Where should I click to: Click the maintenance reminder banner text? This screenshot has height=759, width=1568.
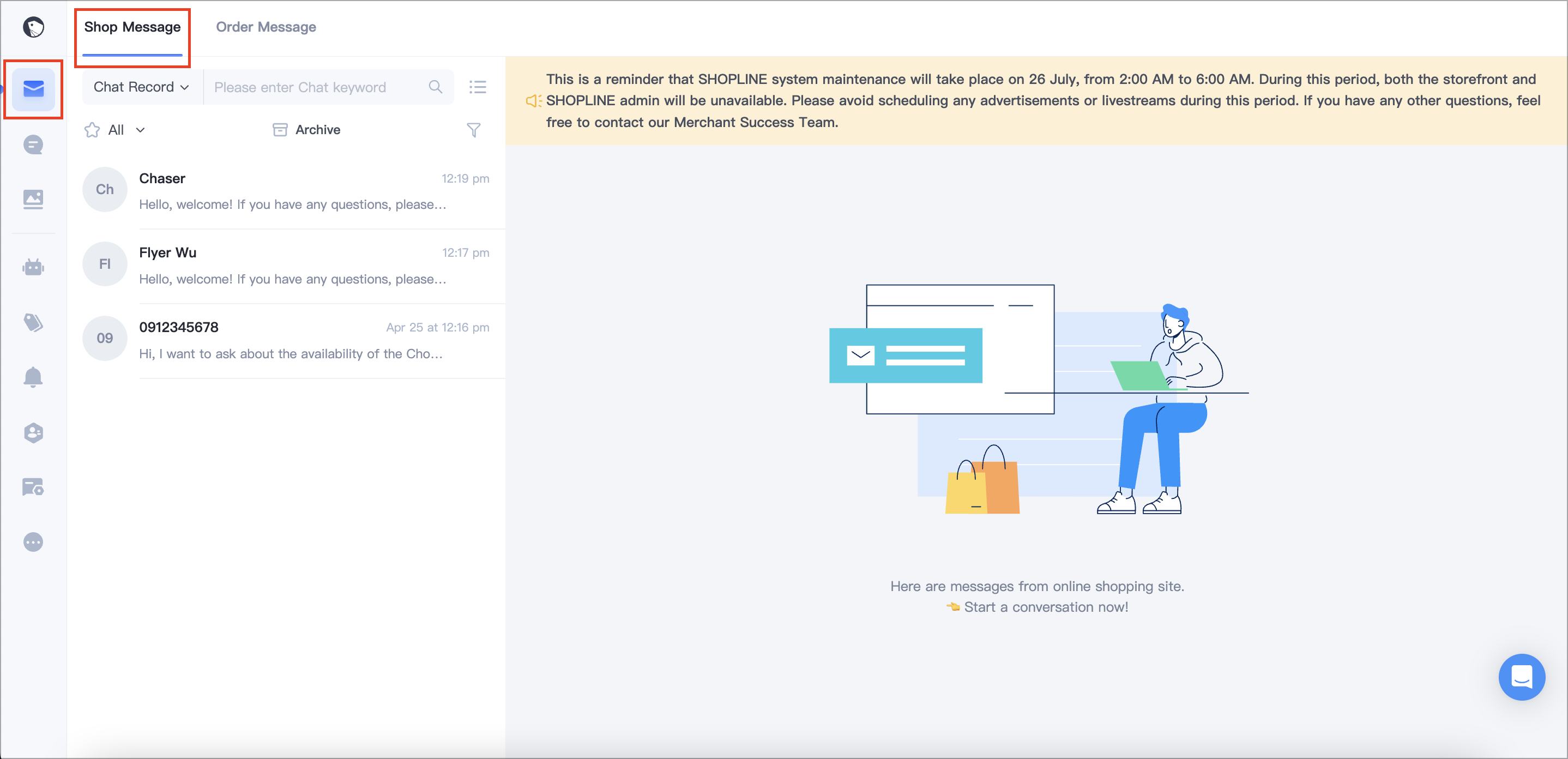click(1044, 101)
